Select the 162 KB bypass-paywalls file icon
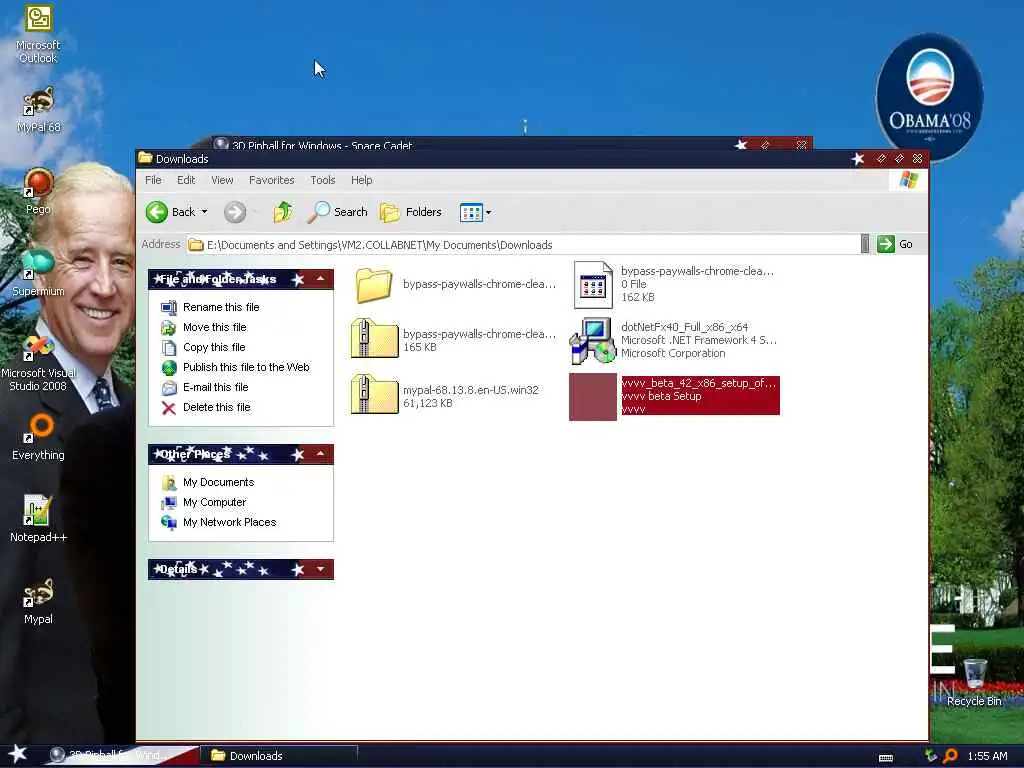1024x768 pixels. click(593, 285)
